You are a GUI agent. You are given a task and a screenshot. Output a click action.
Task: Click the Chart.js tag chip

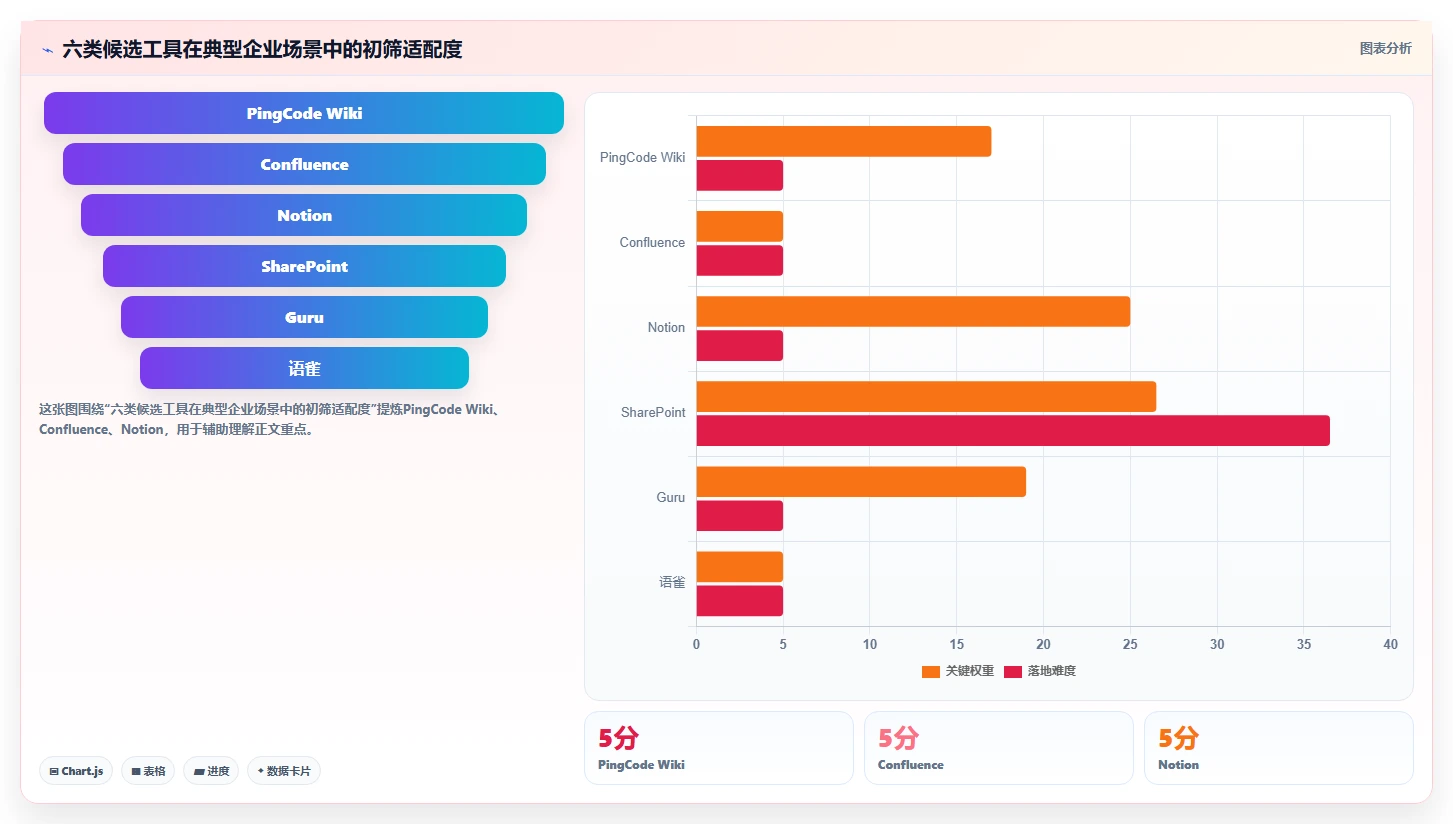point(76,771)
